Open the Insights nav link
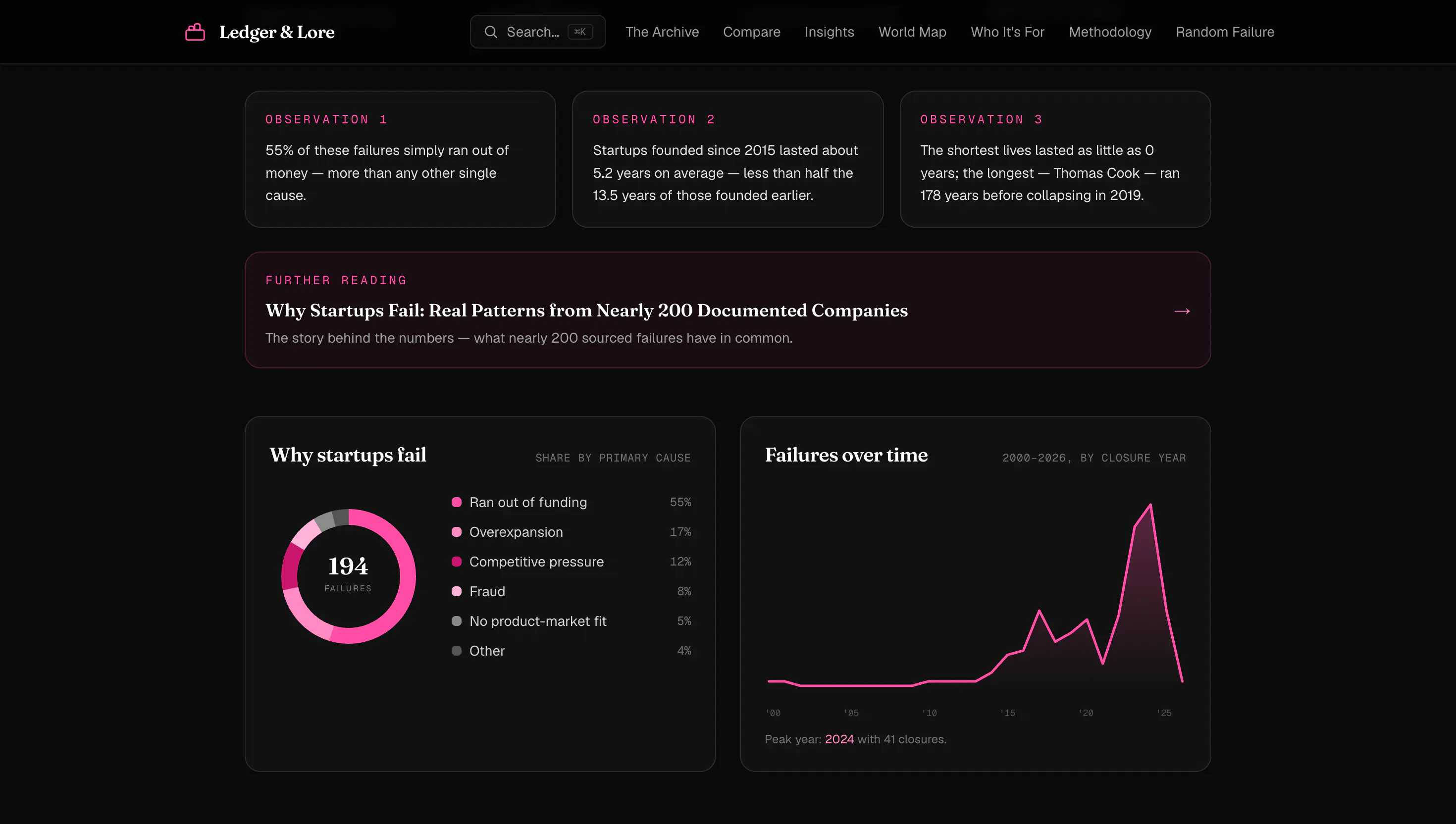1456x824 pixels. 829,32
